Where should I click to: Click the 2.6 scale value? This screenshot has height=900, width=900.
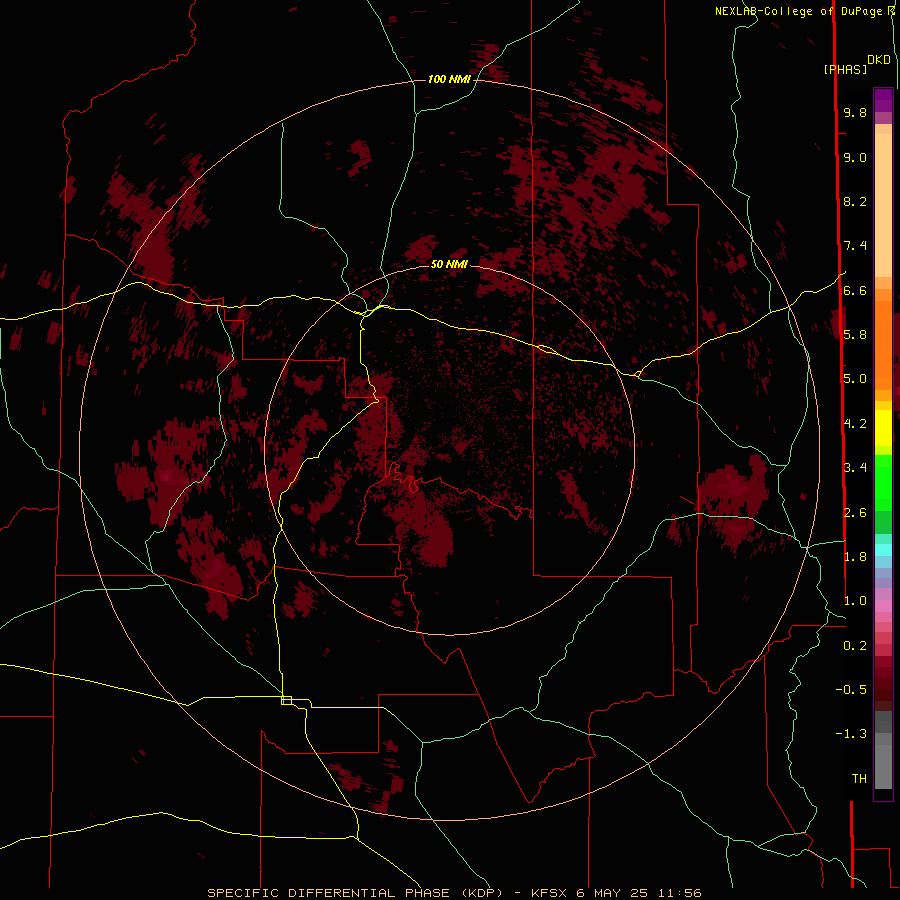(855, 513)
